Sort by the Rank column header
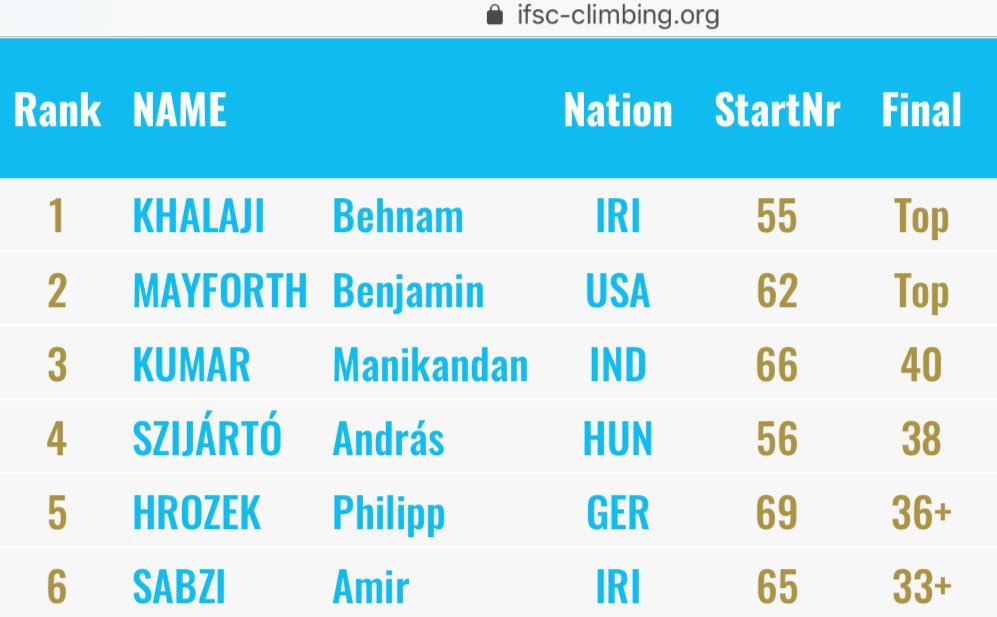The width and height of the screenshot is (997, 617). coord(57,110)
